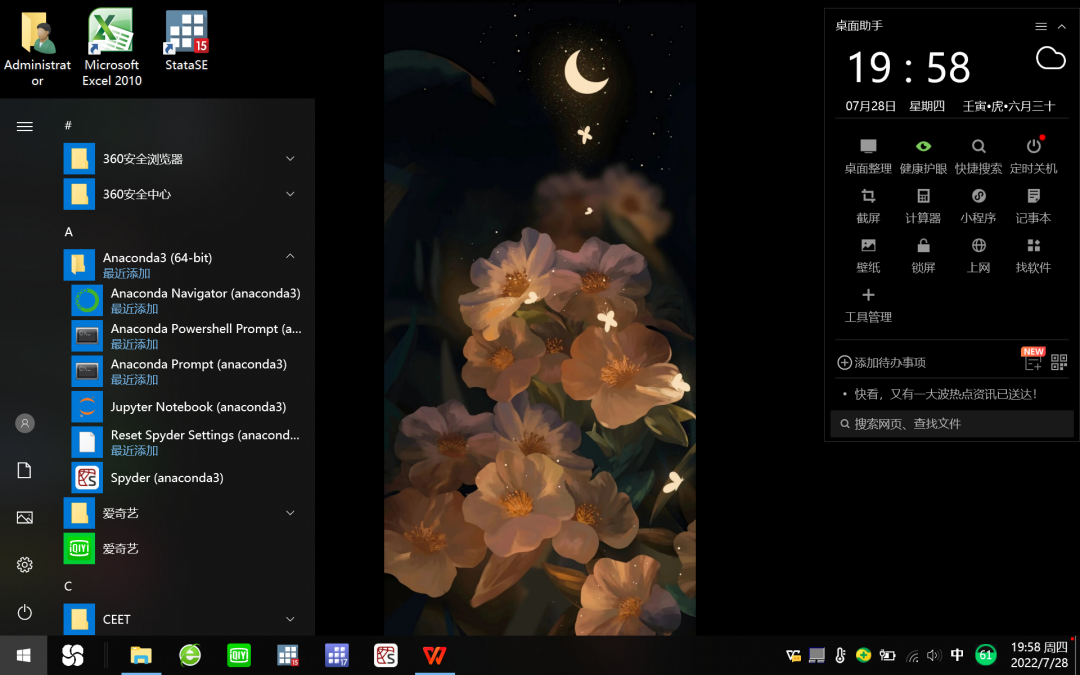The width and height of the screenshot is (1080, 675).
Task: Click 锁屏 lock screen tool
Action: [x=923, y=256]
